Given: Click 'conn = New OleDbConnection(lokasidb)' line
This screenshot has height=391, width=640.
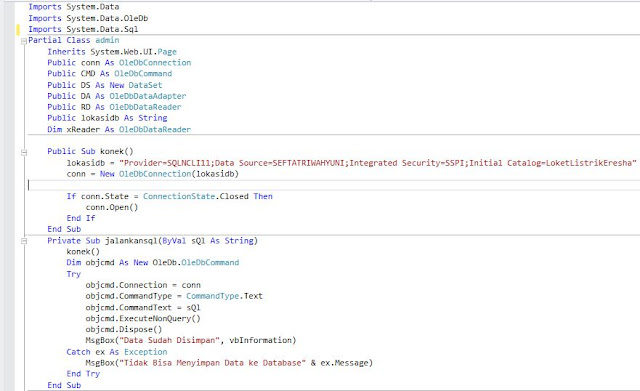Looking at the screenshot, I should [153, 174].
